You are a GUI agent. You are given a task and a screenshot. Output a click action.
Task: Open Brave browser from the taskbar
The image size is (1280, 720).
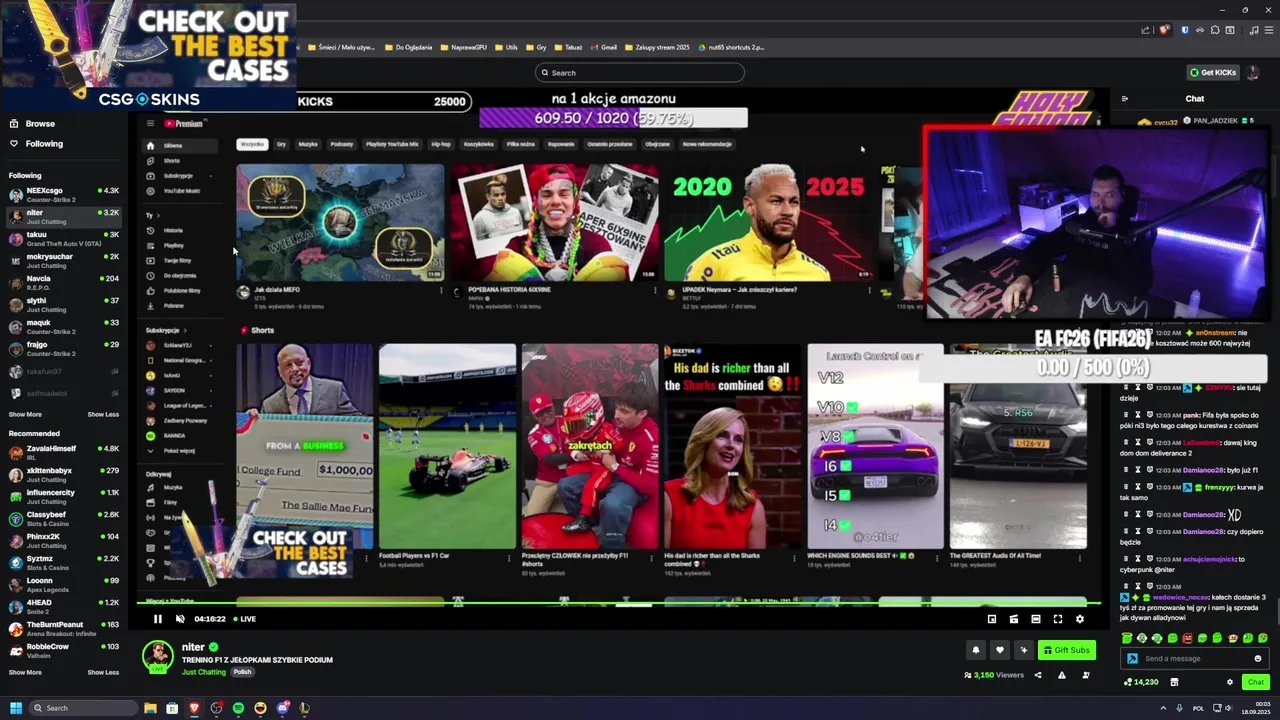194,708
